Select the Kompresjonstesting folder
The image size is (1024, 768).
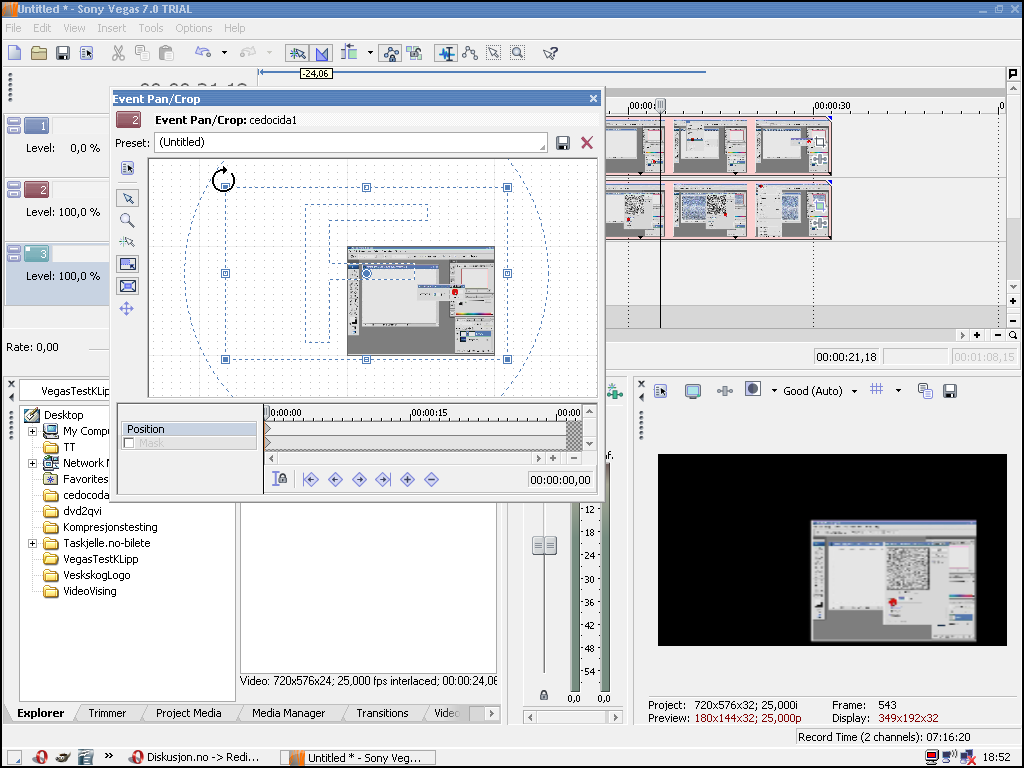pyautogui.click(x=110, y=527)
